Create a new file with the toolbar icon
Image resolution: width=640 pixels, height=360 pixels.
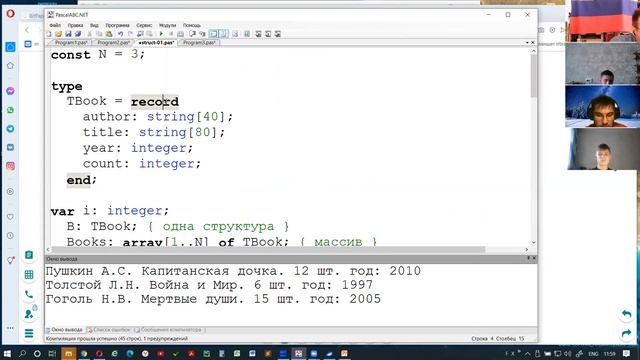pos(49,34)
